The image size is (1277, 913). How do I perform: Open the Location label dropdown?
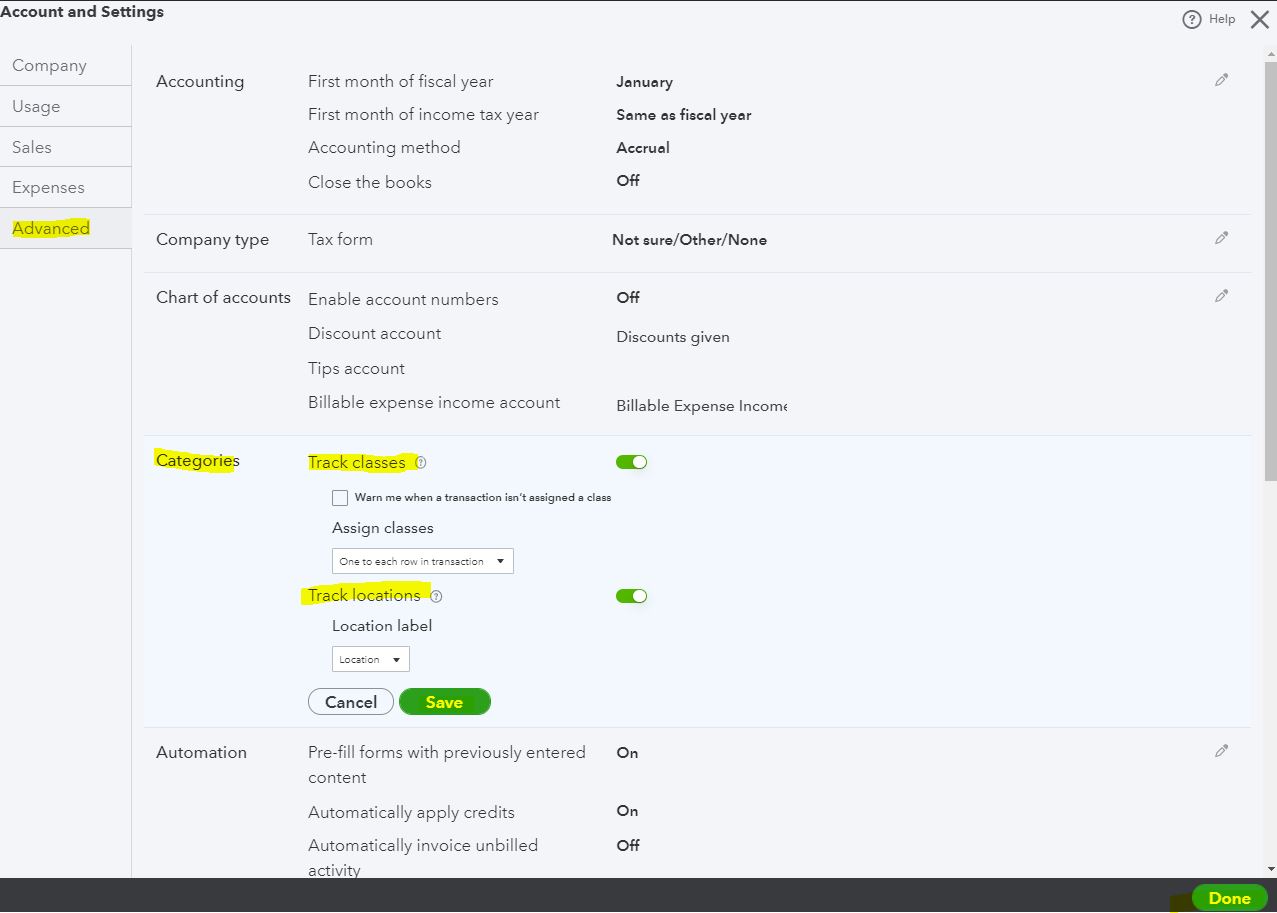pyautogui.click(x=370, y=658)
